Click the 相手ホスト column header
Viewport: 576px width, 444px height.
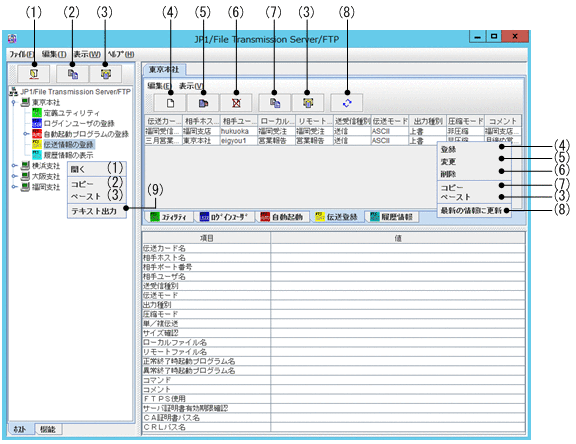coord(201,121)
